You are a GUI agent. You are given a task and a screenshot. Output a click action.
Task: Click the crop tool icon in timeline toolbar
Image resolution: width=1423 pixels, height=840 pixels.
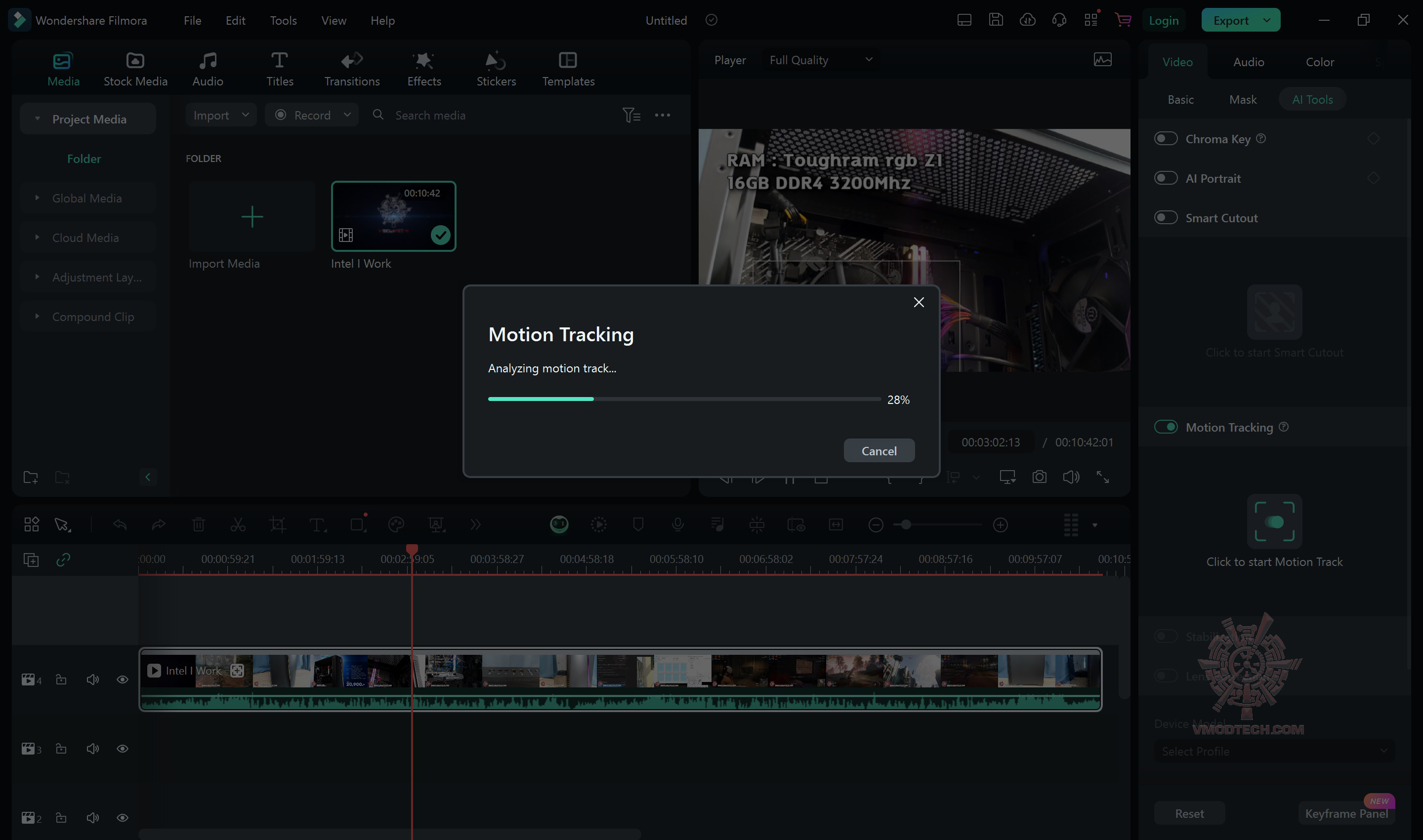point(278,525)
